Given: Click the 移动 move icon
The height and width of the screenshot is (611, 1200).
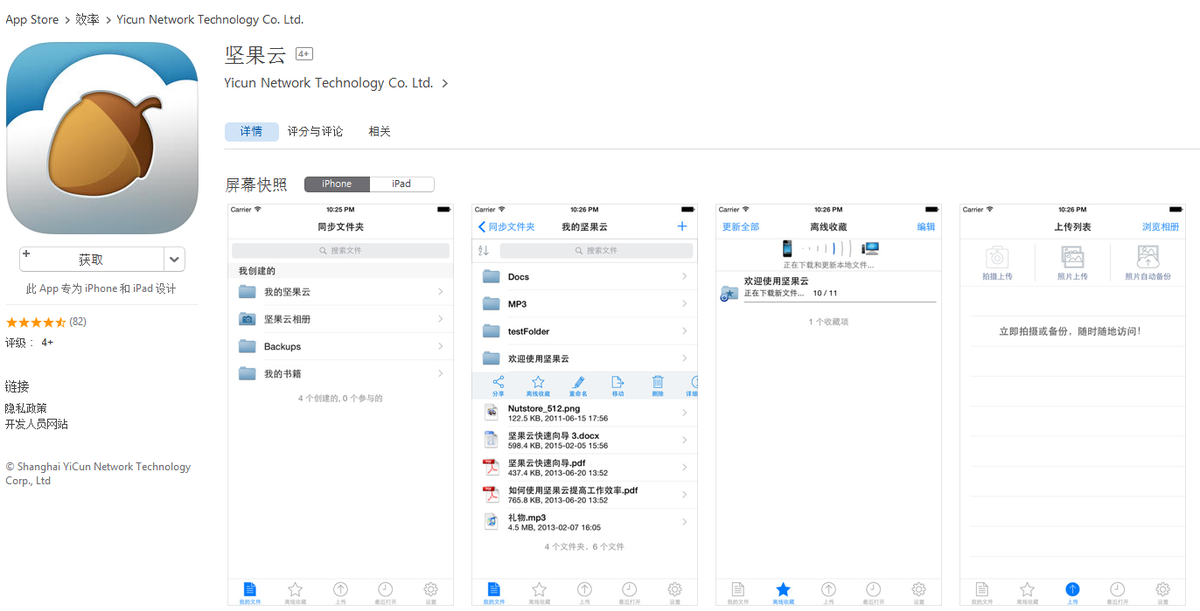Looking at the screenshot, I should pos(618,382).
